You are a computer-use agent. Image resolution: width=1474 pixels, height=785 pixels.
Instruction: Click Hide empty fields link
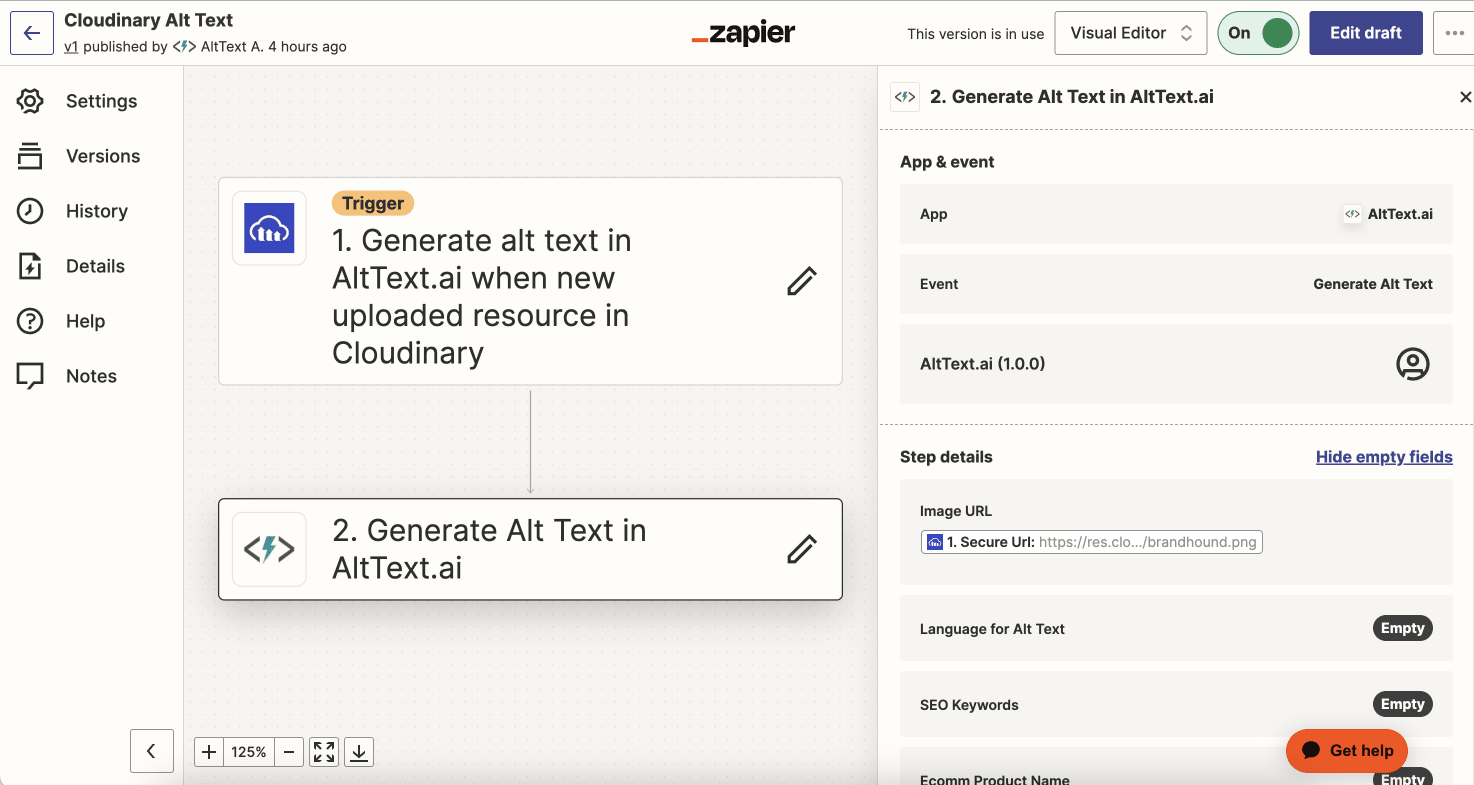(1384, 457)
